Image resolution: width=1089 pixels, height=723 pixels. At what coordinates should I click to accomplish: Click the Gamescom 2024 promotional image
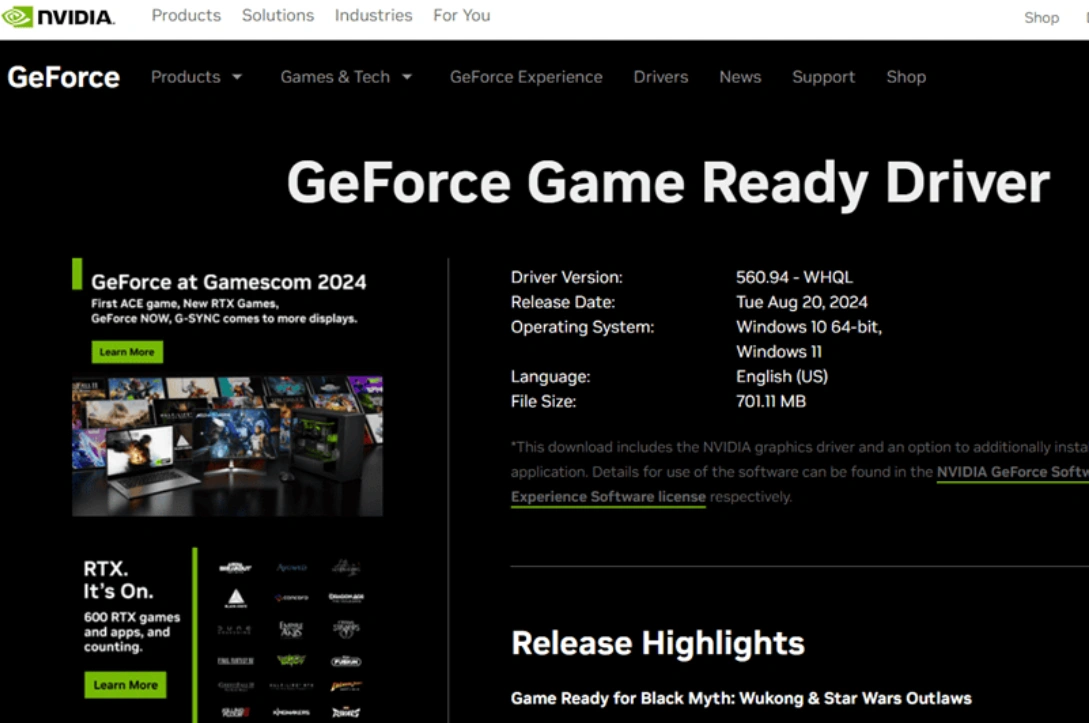click(x=227, y=446)
